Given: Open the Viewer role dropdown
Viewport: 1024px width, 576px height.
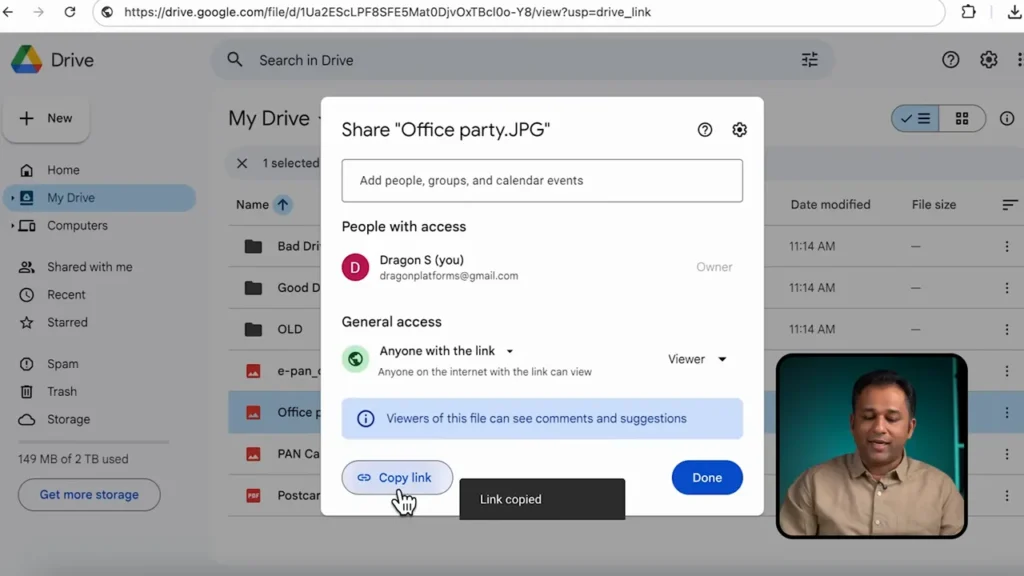Looking at the screenshot, I should [697, 359].
